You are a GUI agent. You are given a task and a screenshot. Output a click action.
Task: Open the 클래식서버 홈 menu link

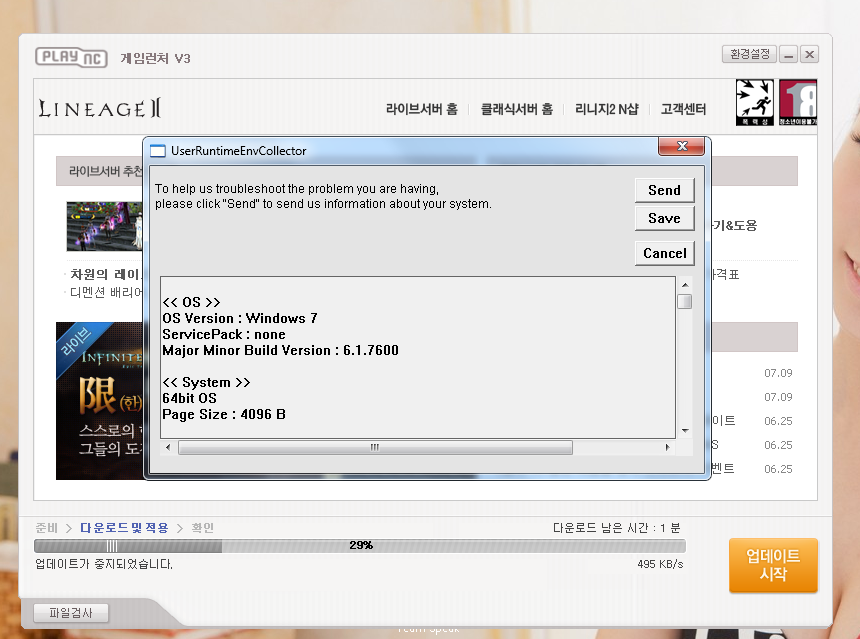coord(517,109)
